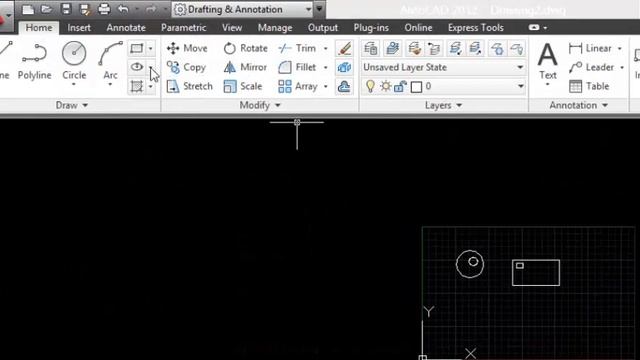Viewport: 640px width, 360px height.
Task: Click the Rectangle tool icon
Action: (x=136, y=49)
